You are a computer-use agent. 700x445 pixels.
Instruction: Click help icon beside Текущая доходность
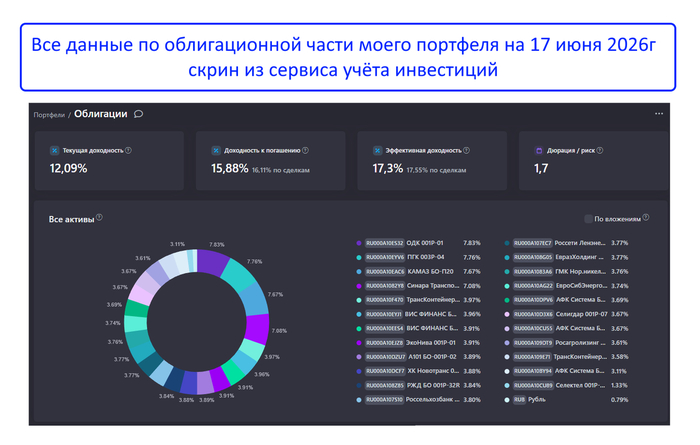128,150
